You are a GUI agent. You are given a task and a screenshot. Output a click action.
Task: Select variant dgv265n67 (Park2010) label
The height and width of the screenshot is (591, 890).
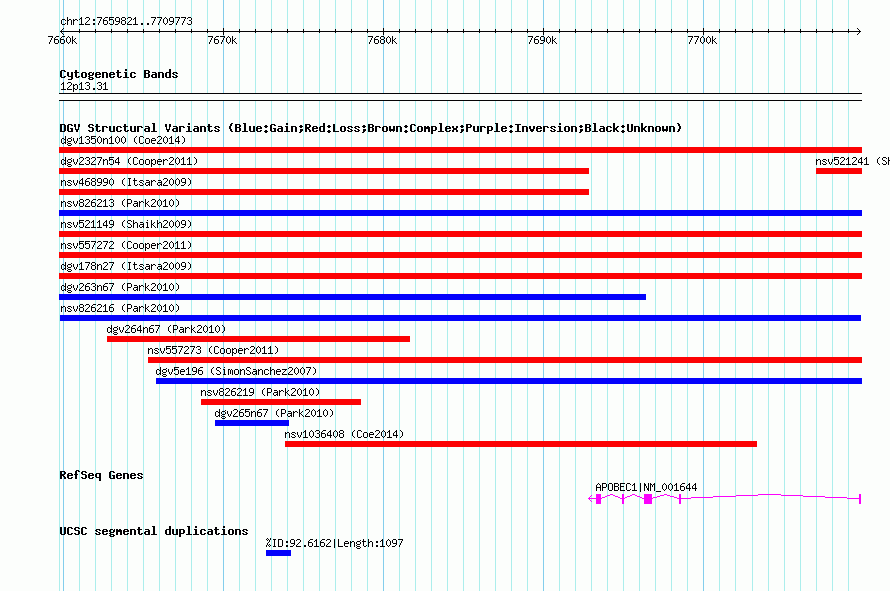[274, 413]
